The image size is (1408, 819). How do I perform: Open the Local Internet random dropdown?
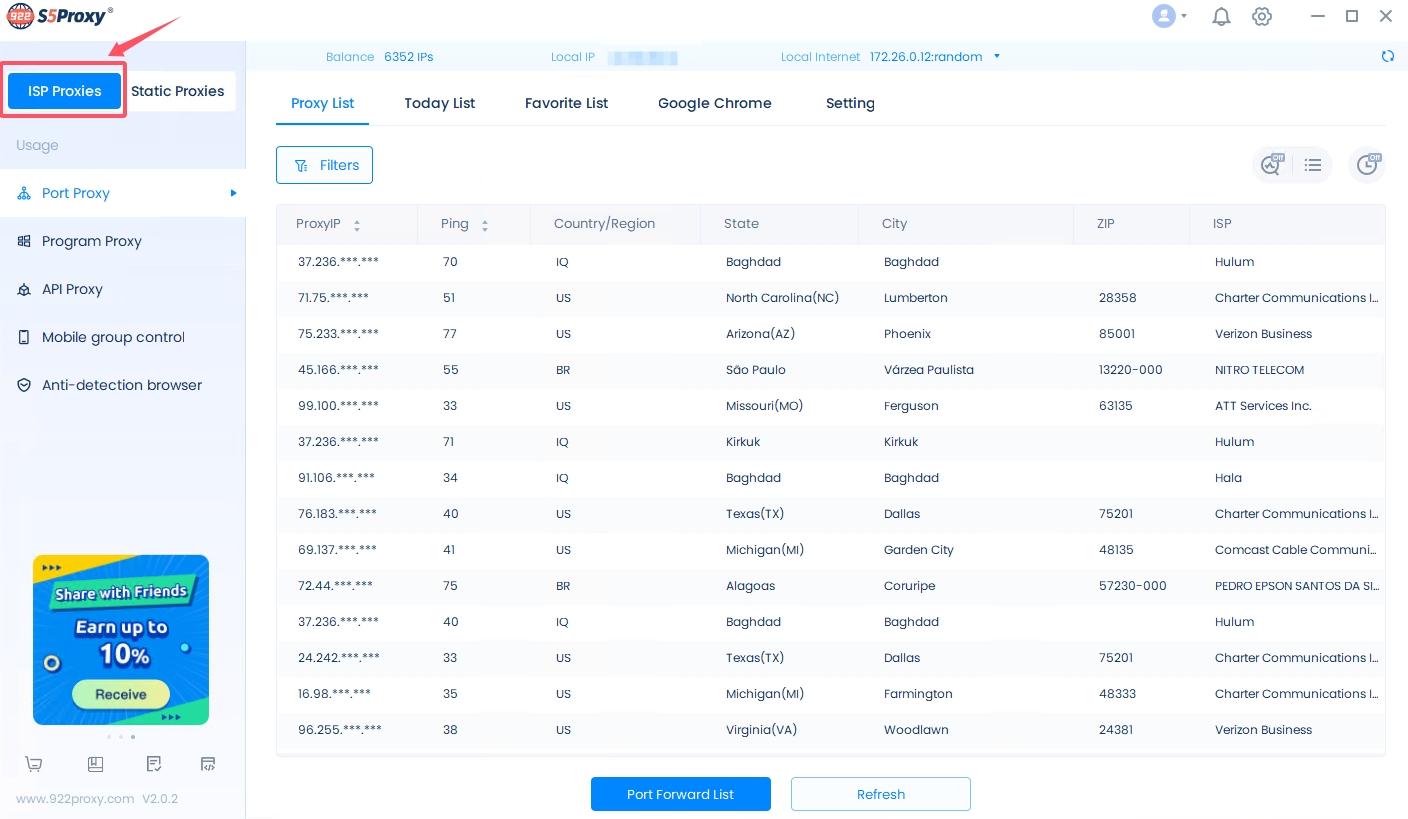coord(996,57)
